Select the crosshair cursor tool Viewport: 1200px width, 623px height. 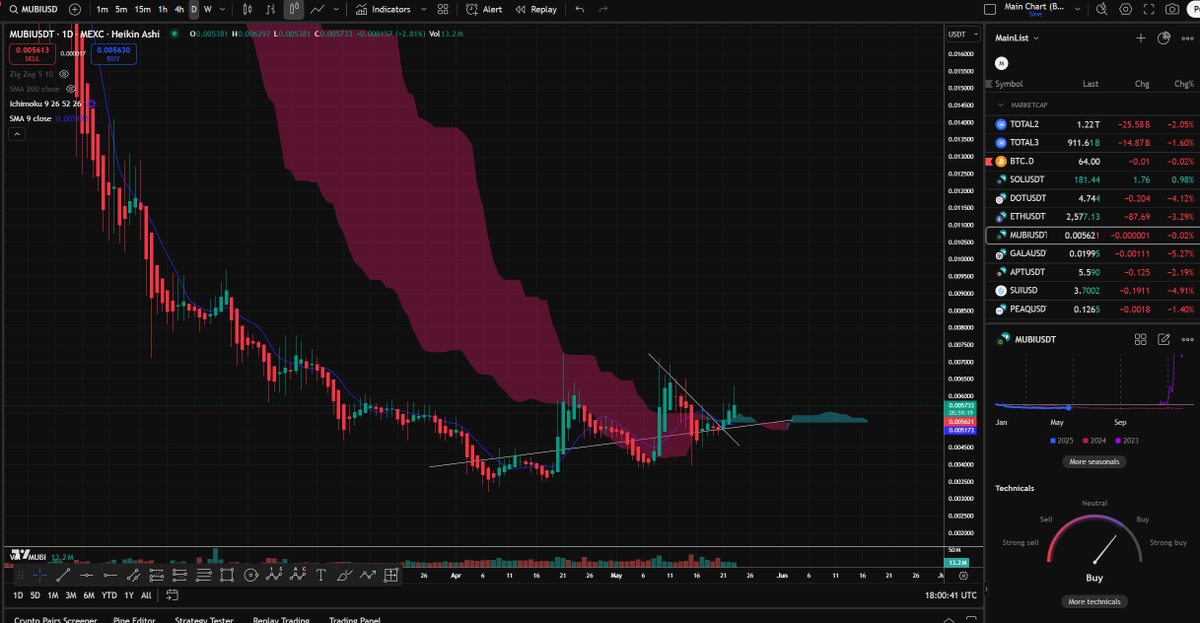[39, 575]
